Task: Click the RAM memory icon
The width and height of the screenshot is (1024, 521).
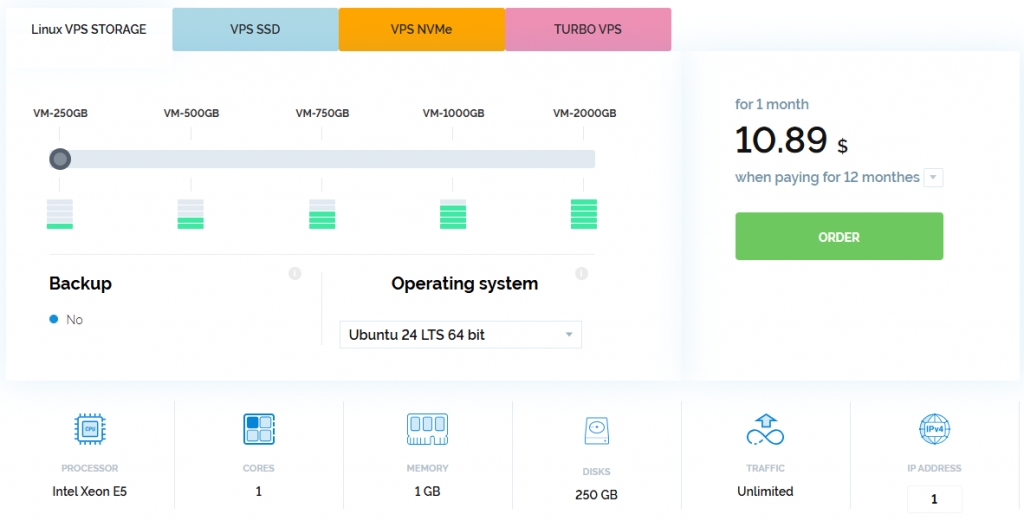Action: tap(427, 429)
